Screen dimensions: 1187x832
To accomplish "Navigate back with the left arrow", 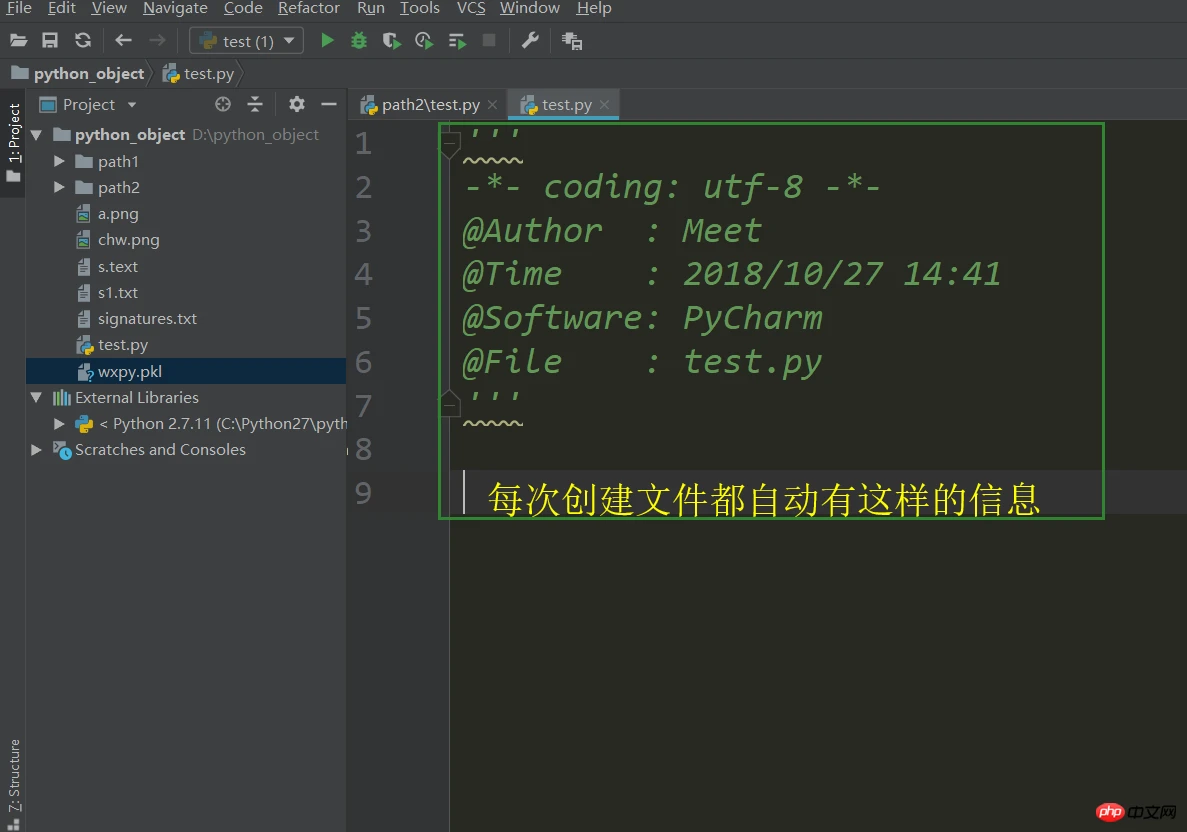I will click(123, 41).
